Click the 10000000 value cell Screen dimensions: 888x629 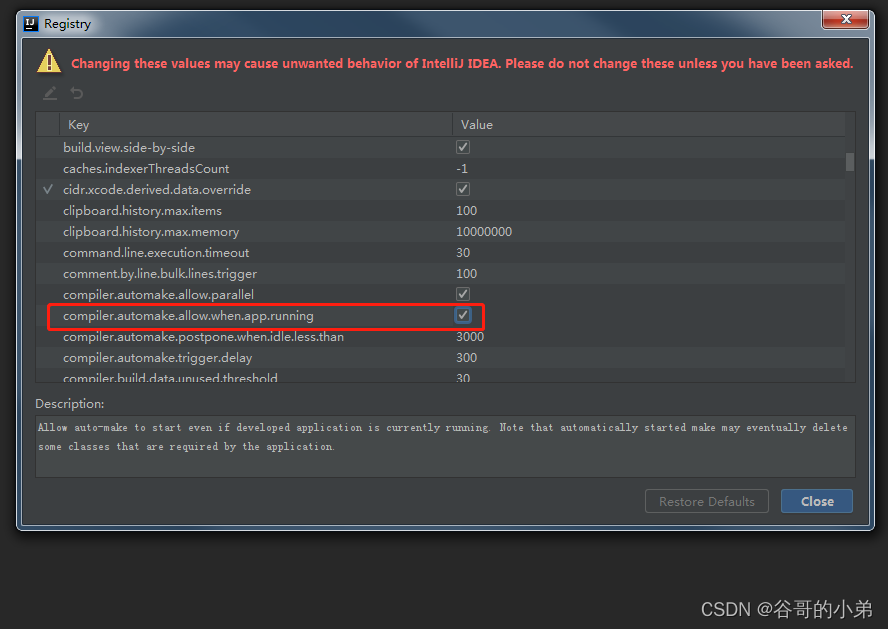[x=484, y=232]
